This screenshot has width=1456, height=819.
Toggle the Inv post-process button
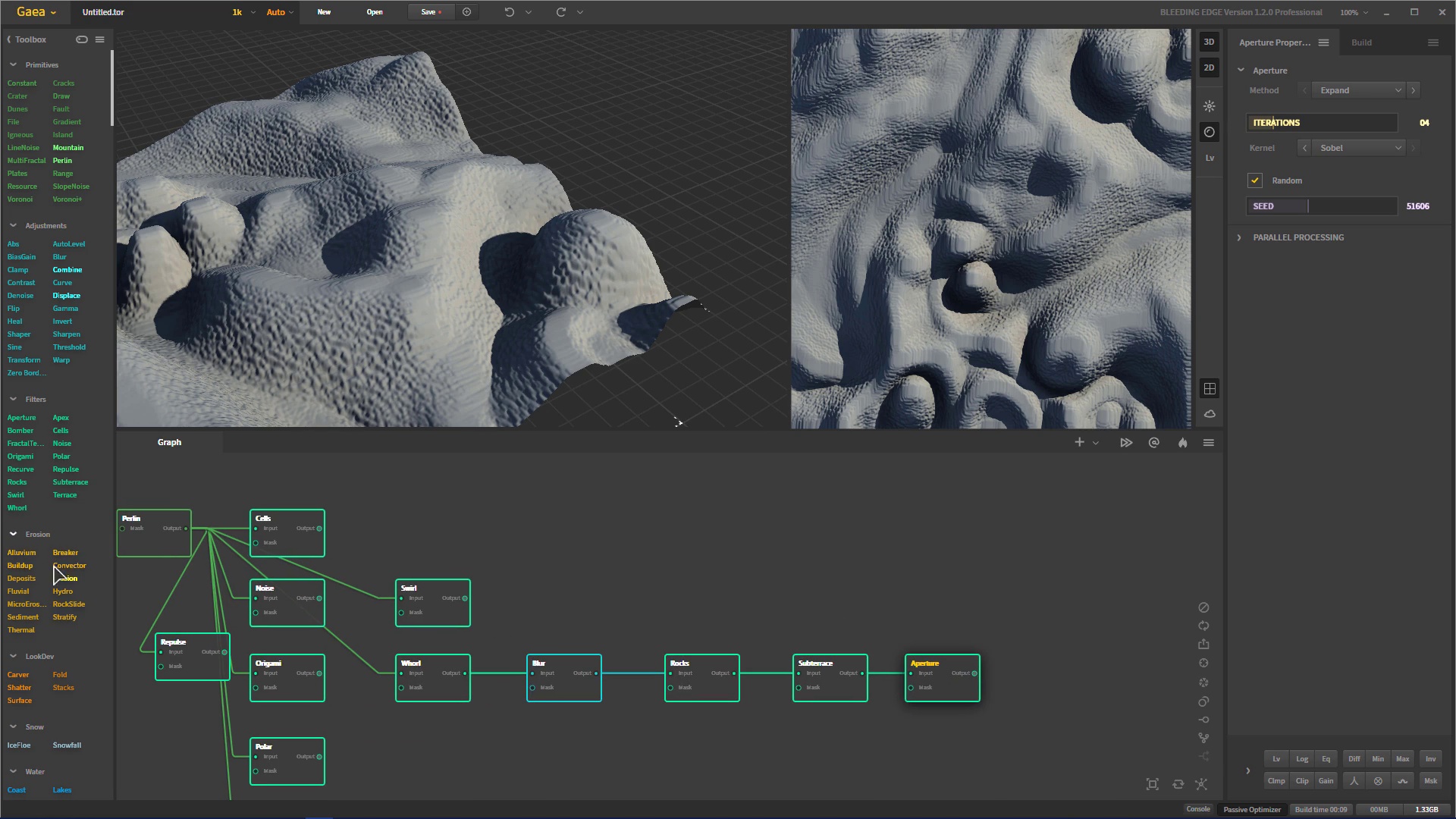tap(1431, 759)
